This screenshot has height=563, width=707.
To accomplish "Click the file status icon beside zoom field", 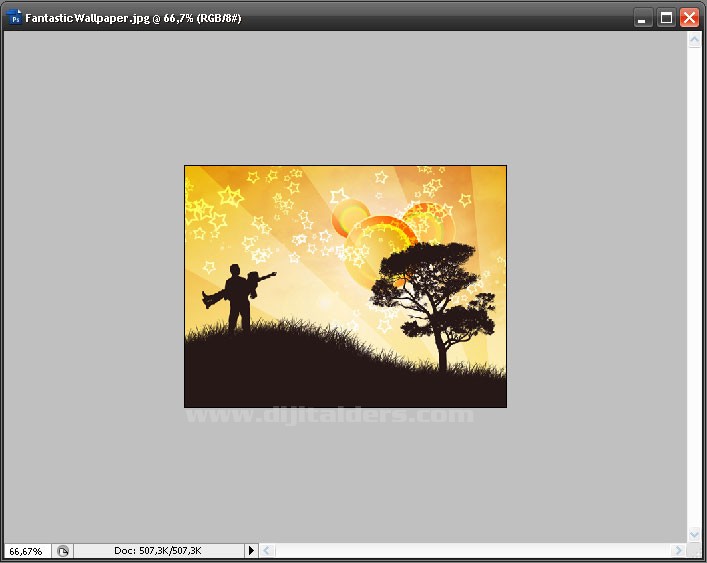I will coord(63,551).
